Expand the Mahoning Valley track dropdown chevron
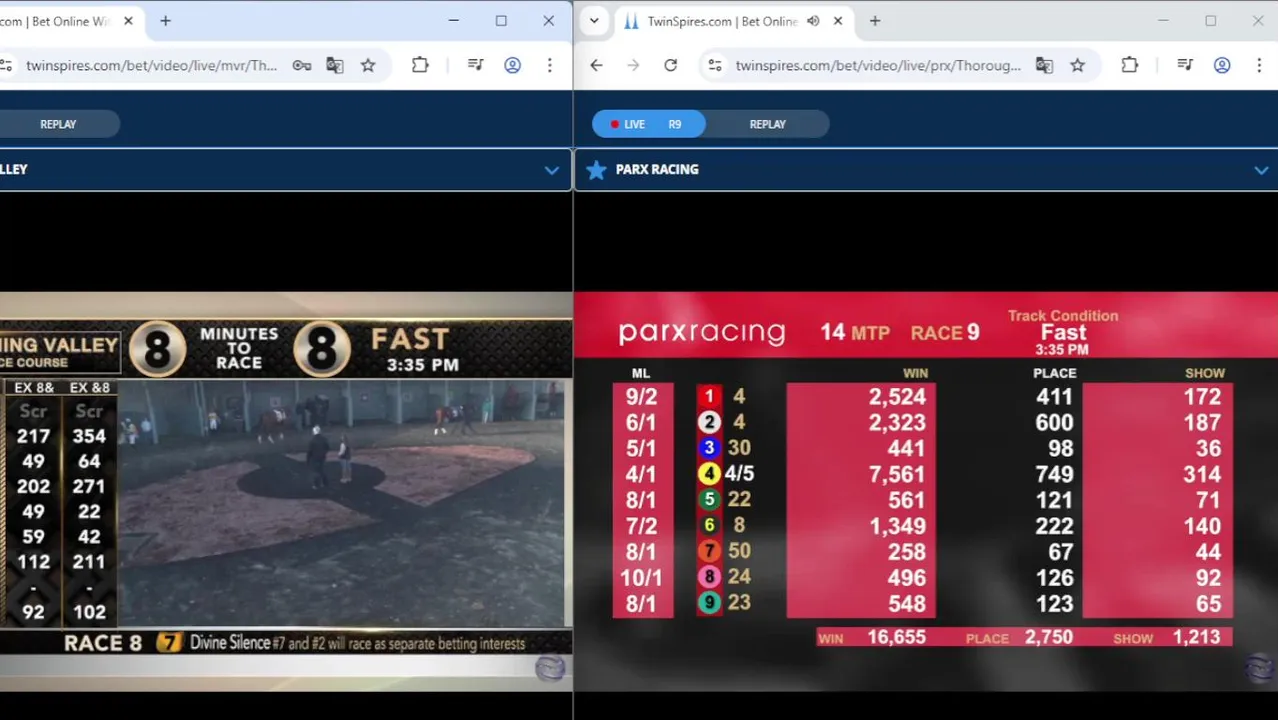 tap(551, 170)
